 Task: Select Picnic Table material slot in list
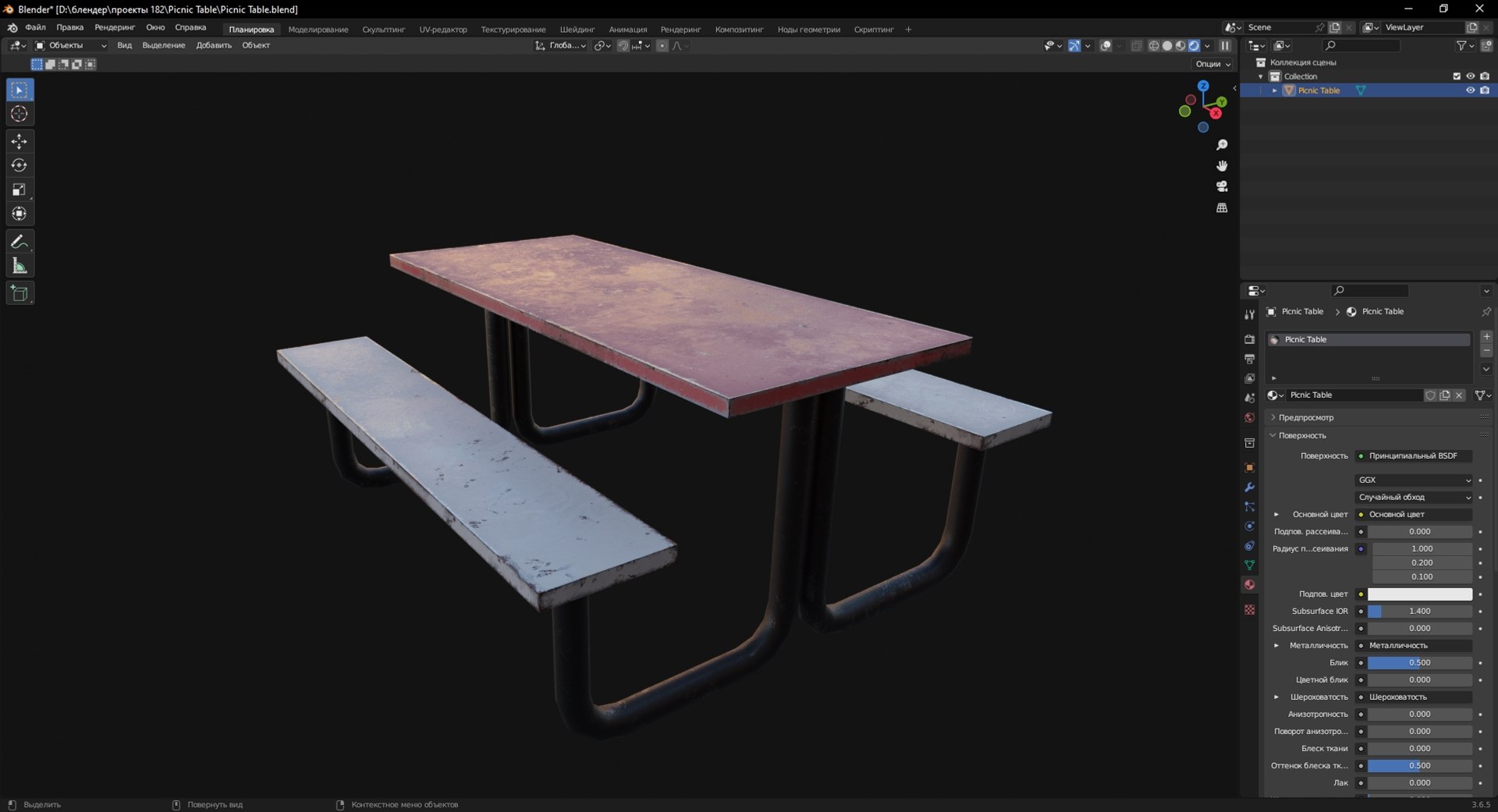(x=1368, y=339)
